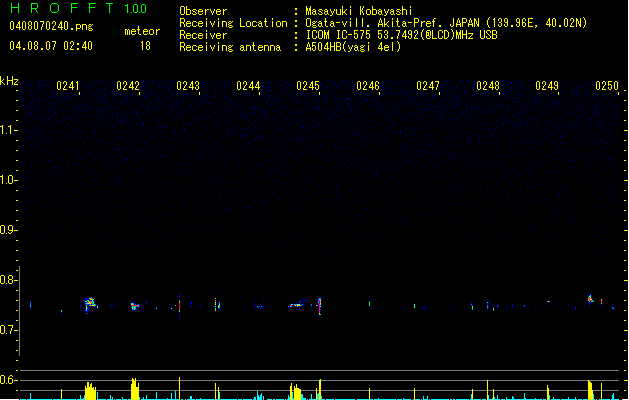The height and width of the screenshot is (400, 629).
Task: Click the 0249 time marker
Action: point(547,86)
